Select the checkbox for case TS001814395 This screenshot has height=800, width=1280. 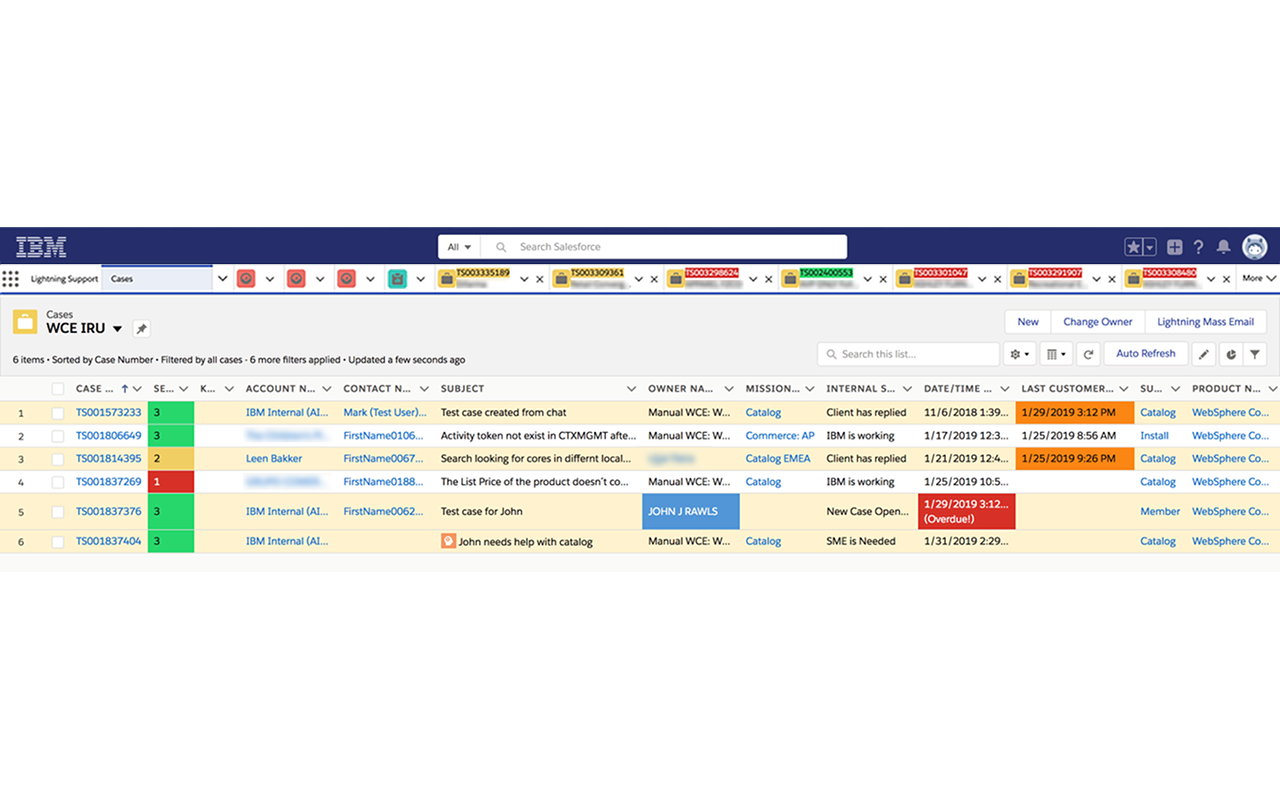pos(58,459)
